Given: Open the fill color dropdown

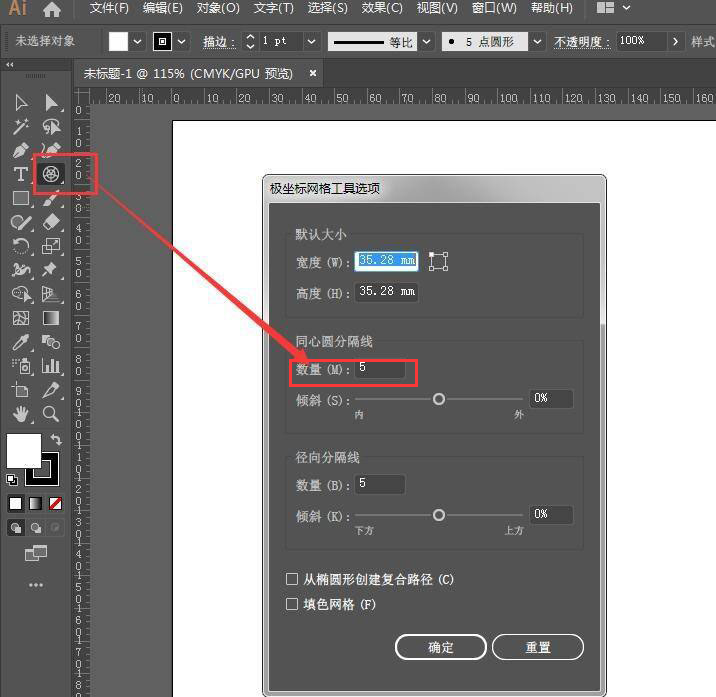Looking at the screenshot, I should coord(137,42).
